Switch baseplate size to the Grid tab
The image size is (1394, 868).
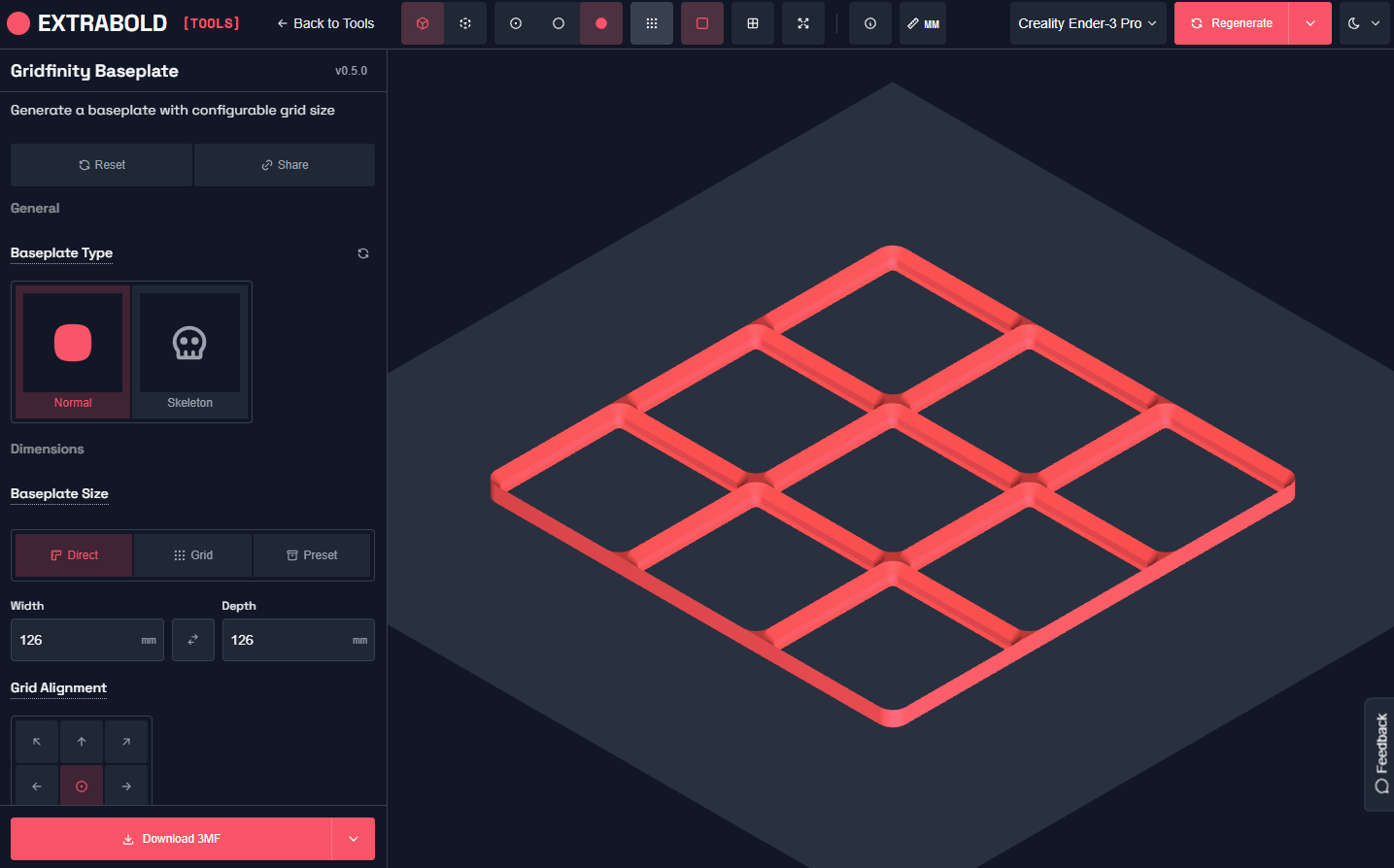[x=192, y=554]
